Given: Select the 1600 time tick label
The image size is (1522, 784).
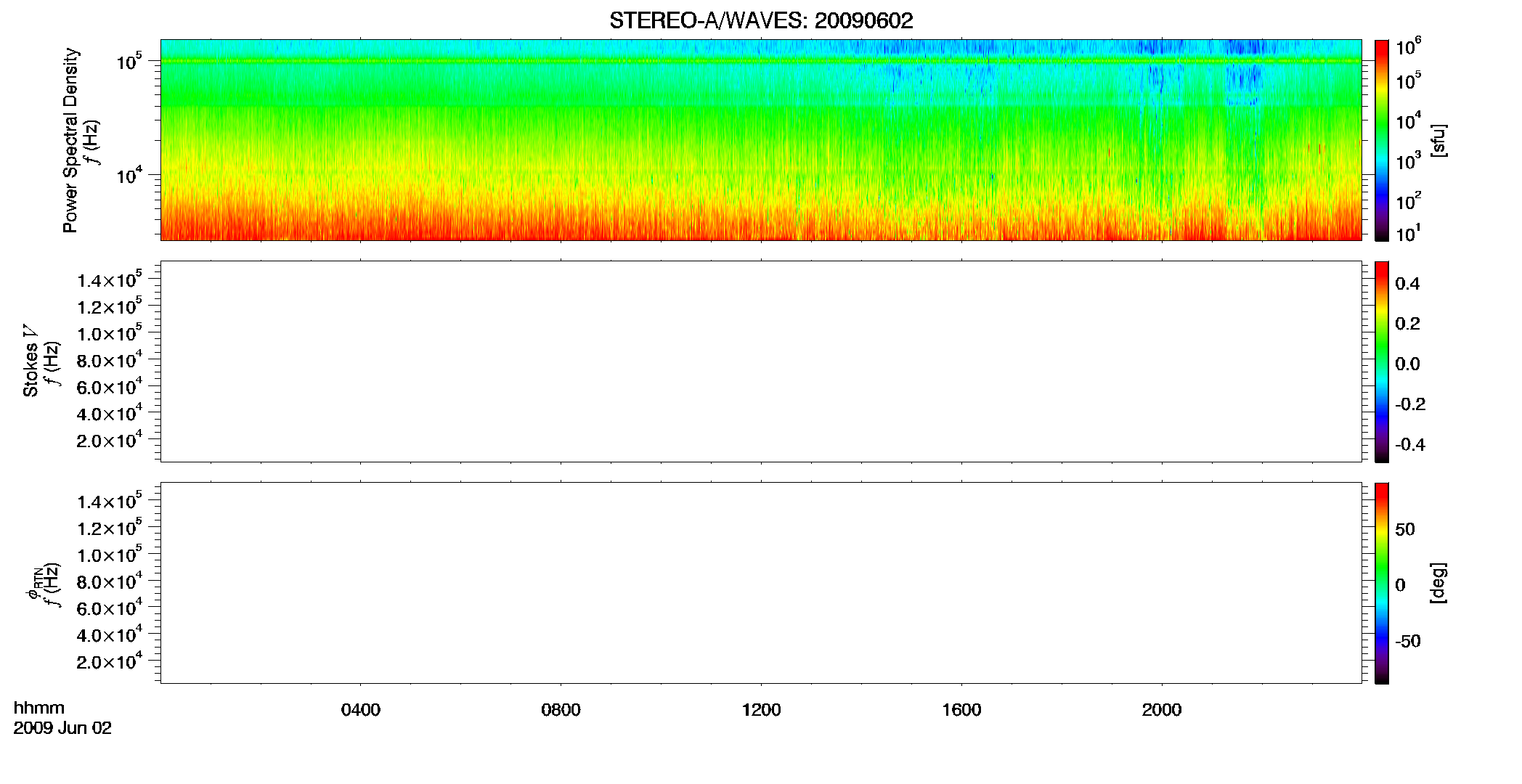Looking at the screenshot, I should (x=961, y=710).
